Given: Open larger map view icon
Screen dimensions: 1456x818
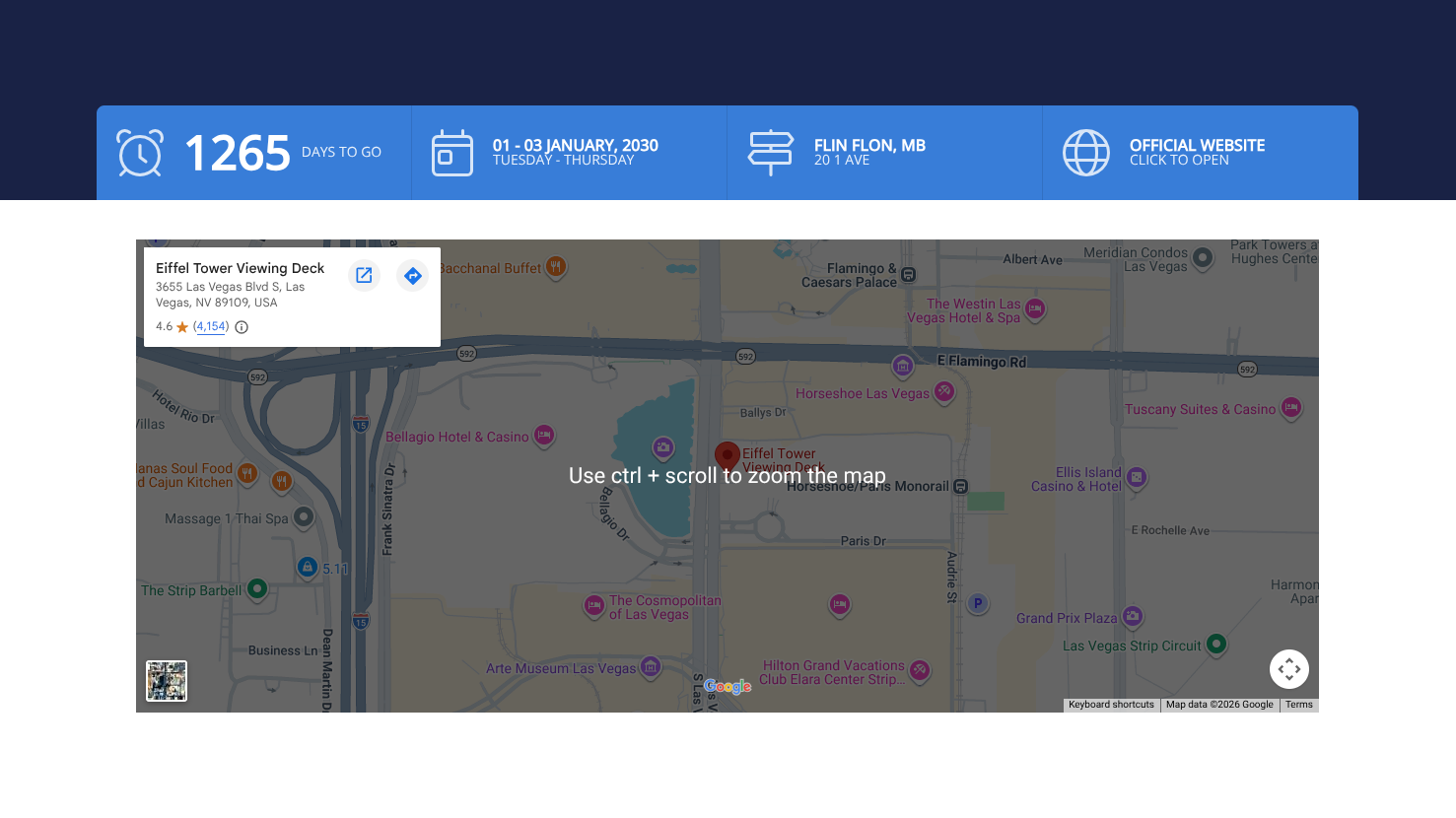Looking at the screenshot, I should (x=364, y=275).
